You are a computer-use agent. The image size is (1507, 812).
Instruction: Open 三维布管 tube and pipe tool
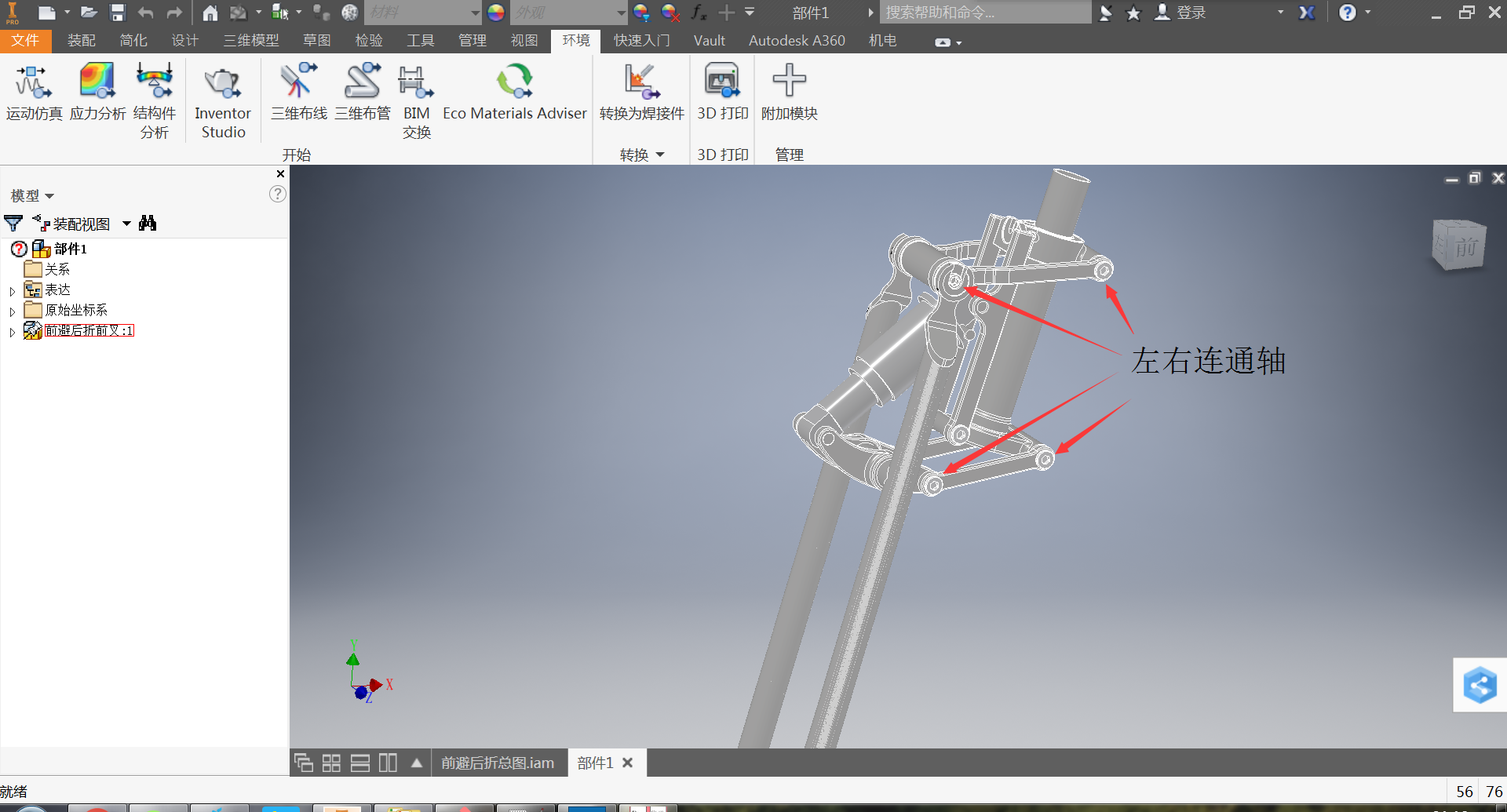[x=363, y=93]
